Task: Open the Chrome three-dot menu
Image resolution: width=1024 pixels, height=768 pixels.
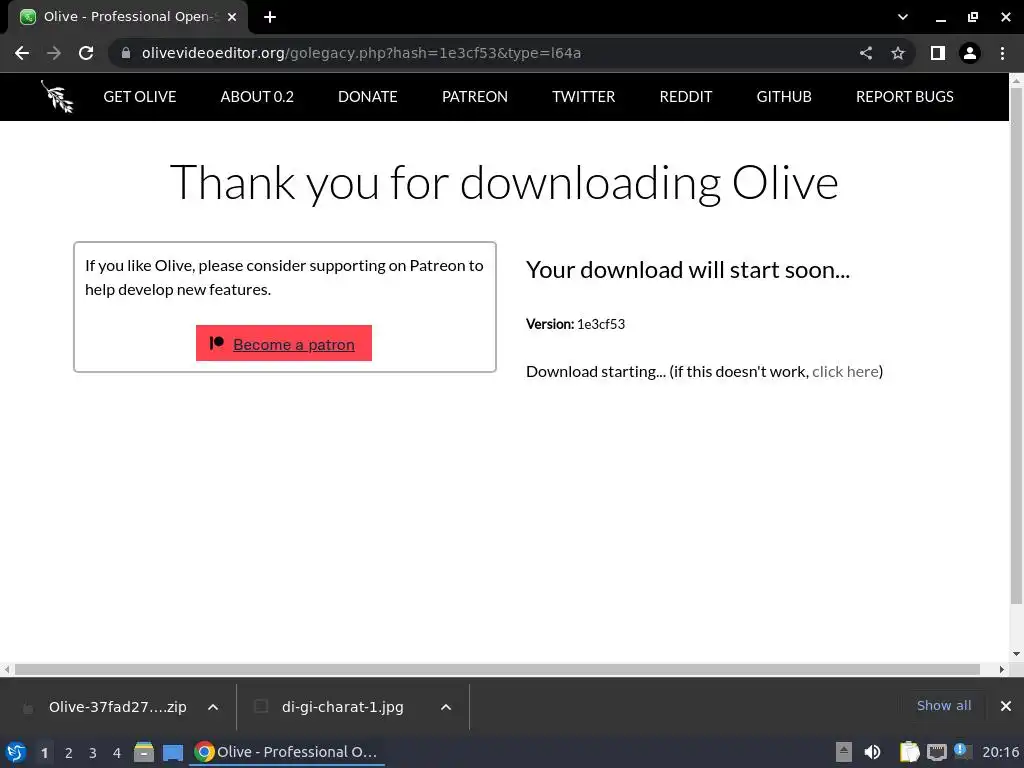Action: [x=1002, y=53]
